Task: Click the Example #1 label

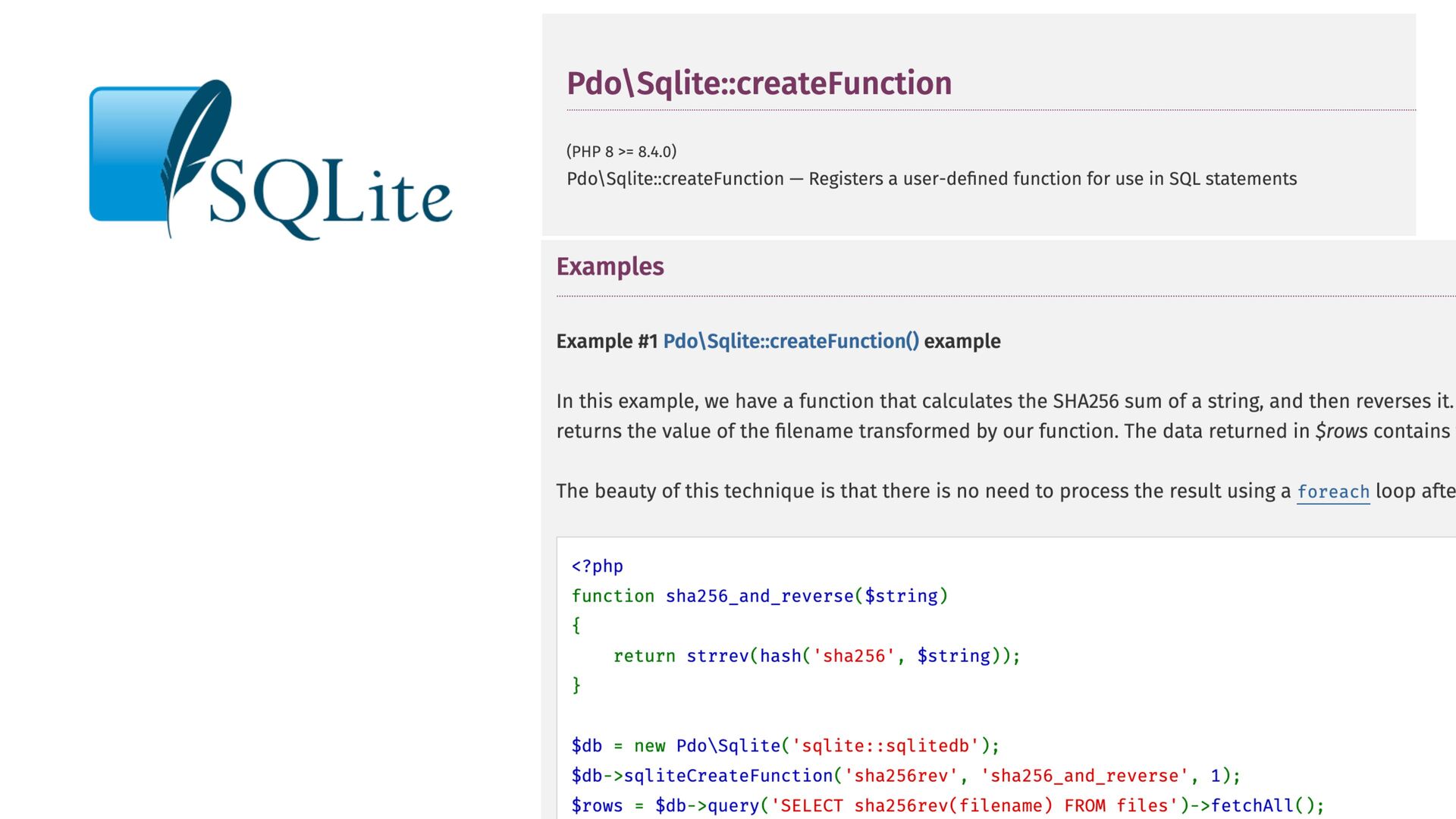Action: click(607, 341)
